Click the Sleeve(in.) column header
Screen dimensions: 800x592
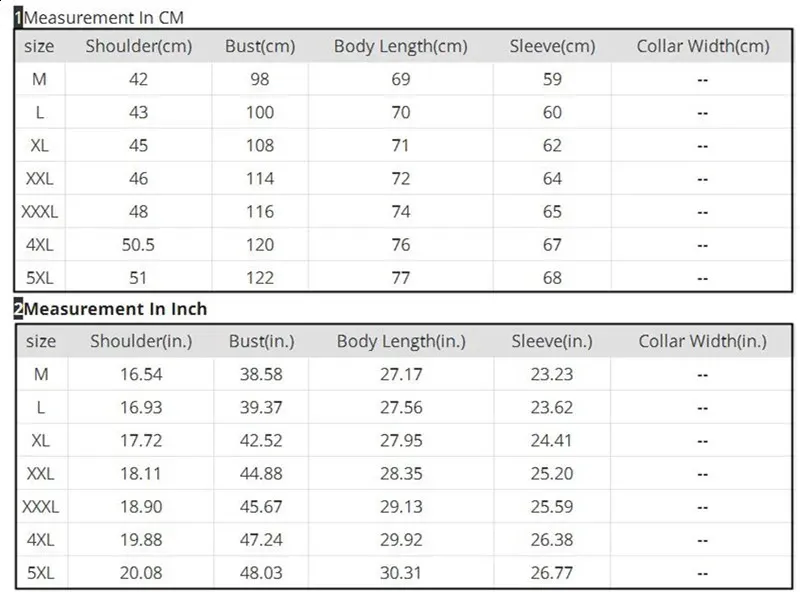point(552,341)
